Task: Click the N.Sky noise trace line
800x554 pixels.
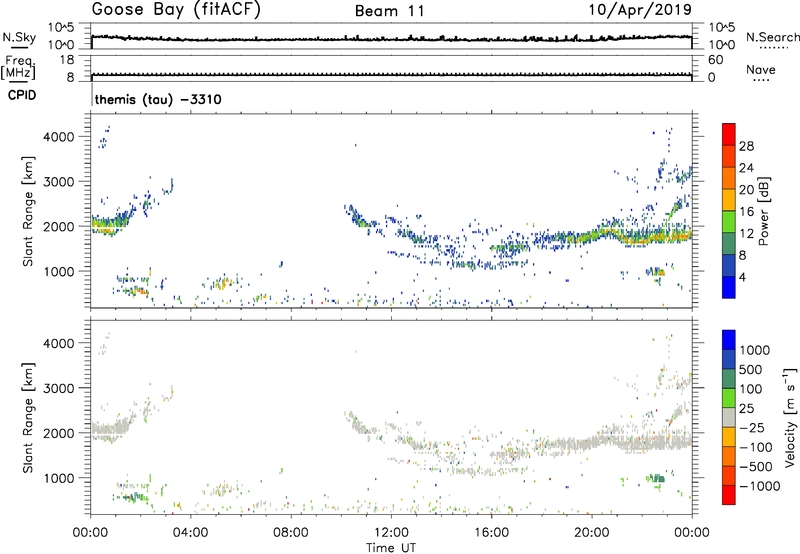Action: (x=391, y=39)
